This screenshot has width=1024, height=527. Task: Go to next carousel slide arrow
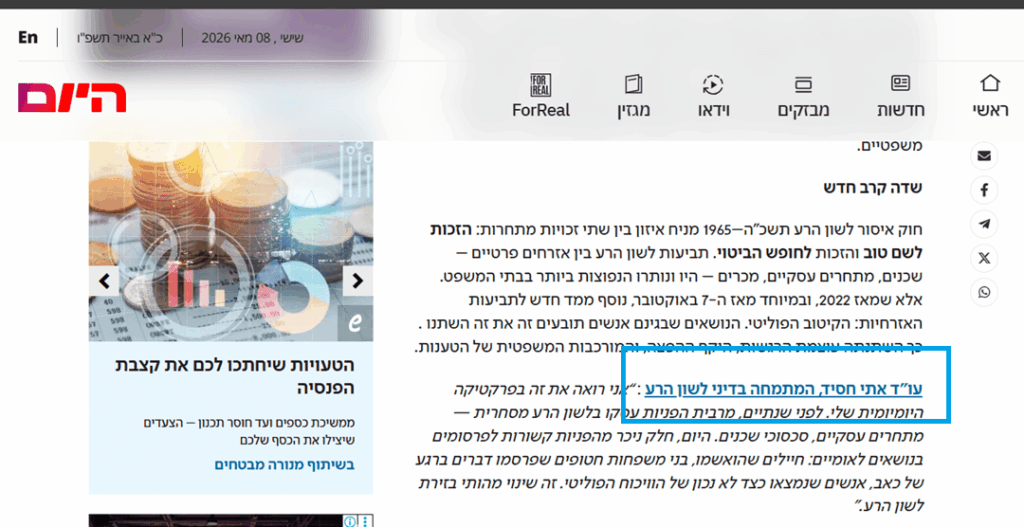tap(357, 281)
